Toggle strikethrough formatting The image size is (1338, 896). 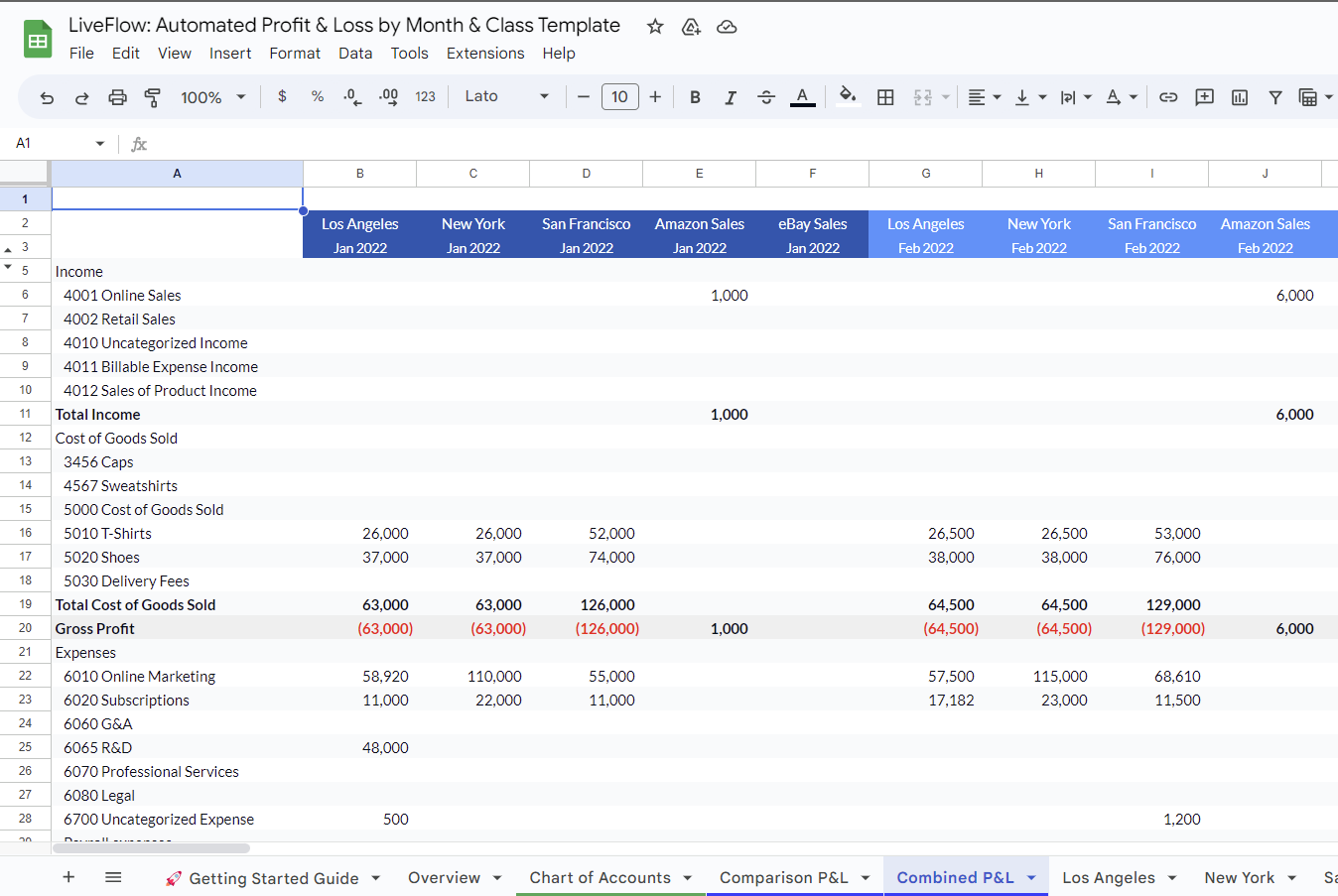[x=766, y=97]
